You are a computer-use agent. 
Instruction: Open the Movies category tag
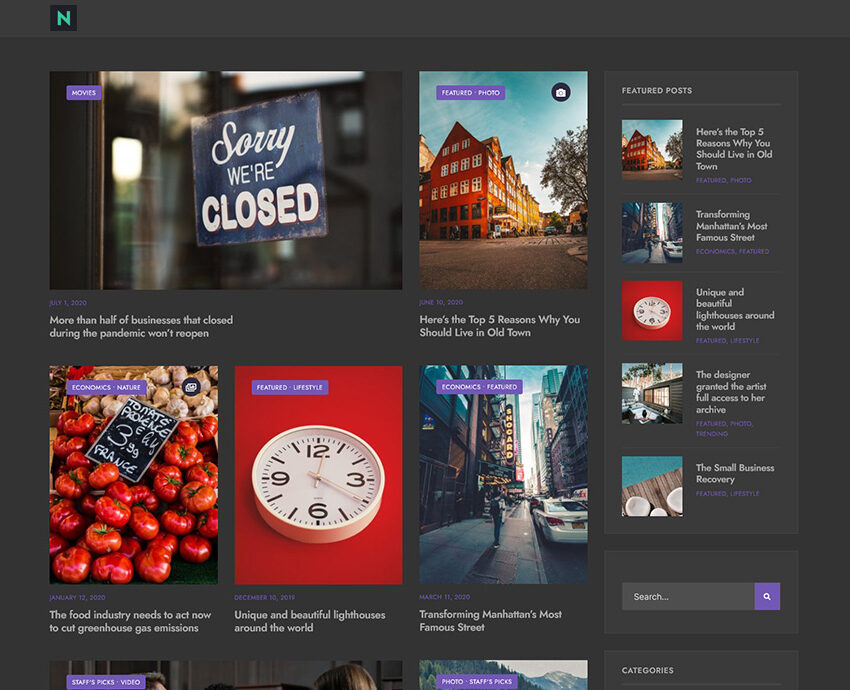[x=84, y=93]
